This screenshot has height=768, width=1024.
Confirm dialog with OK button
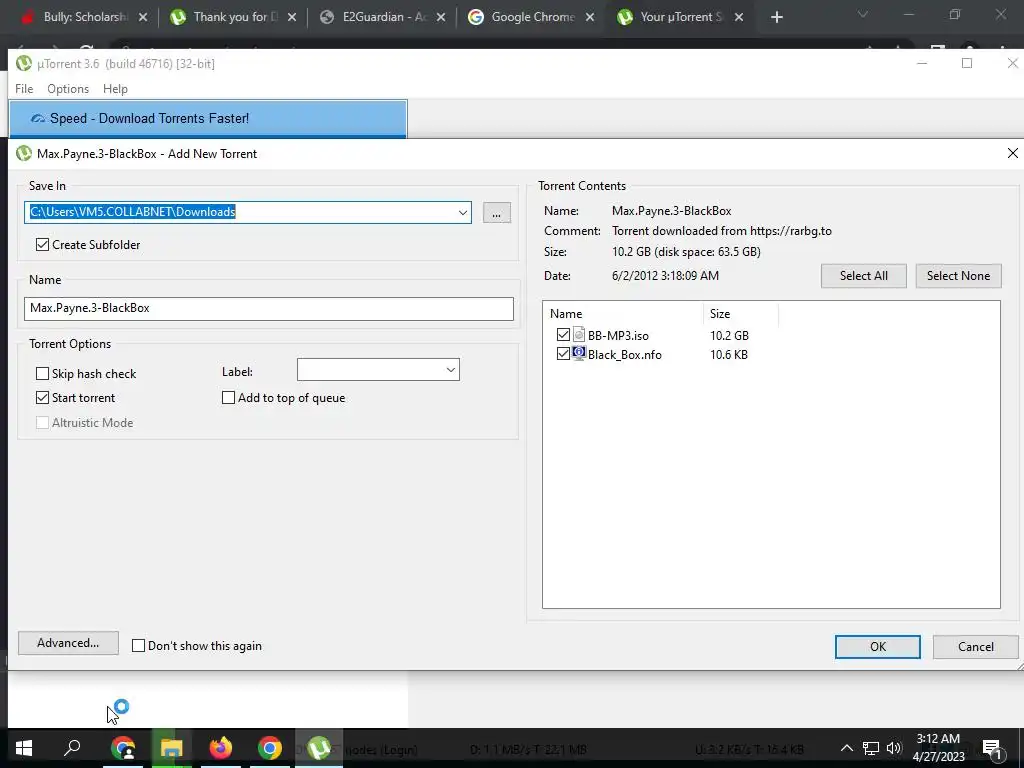coord(878,647)
